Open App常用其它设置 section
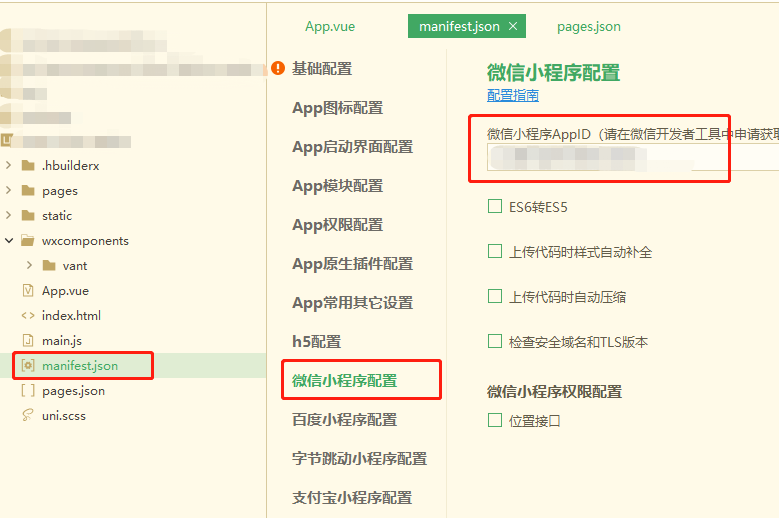Image resolution: width=779 pixels, height=518 pixels. coord(353,303)
